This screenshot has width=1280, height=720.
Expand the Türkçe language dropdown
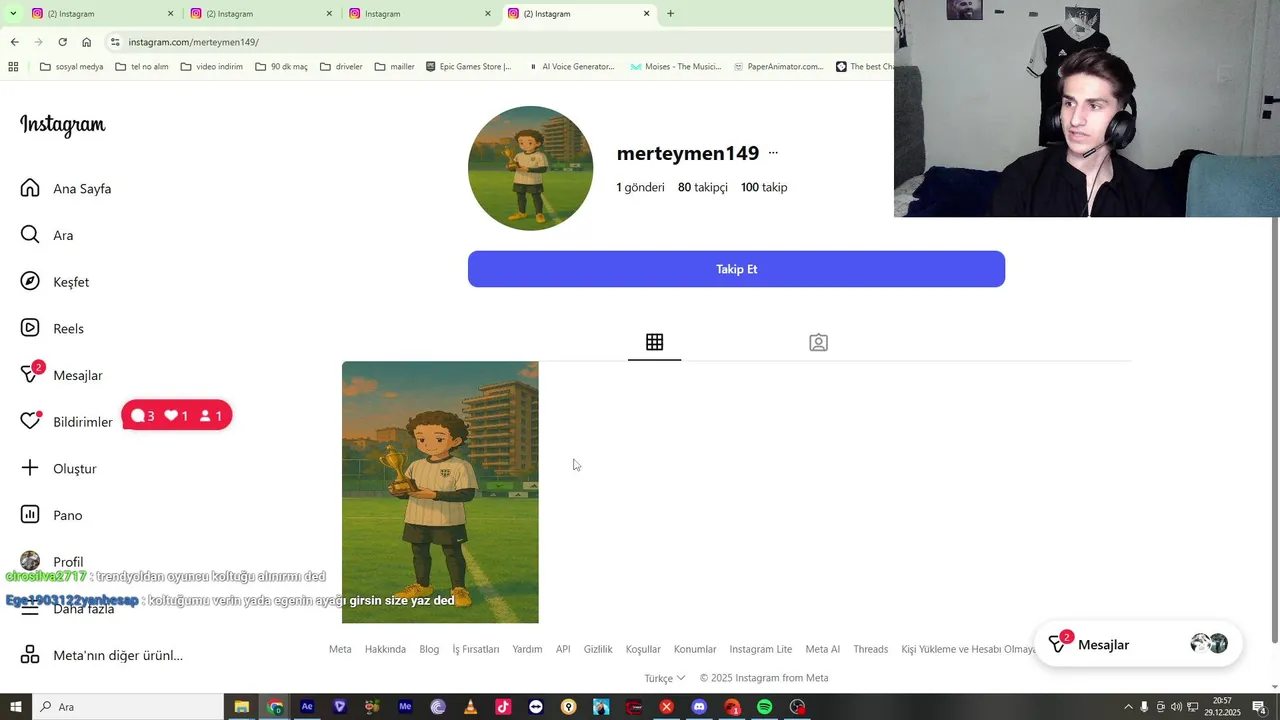(x=665, y=678)
